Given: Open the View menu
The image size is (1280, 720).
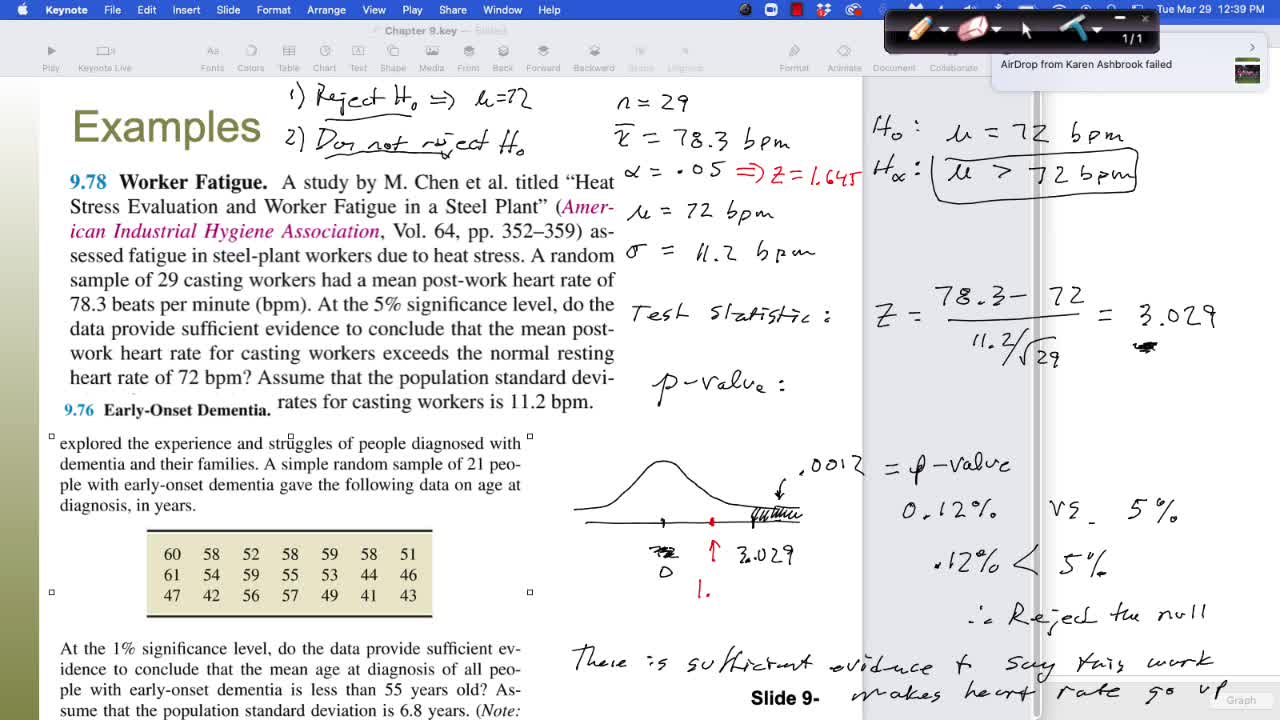Looking at the screenshot, I should [x=374, y=10].
